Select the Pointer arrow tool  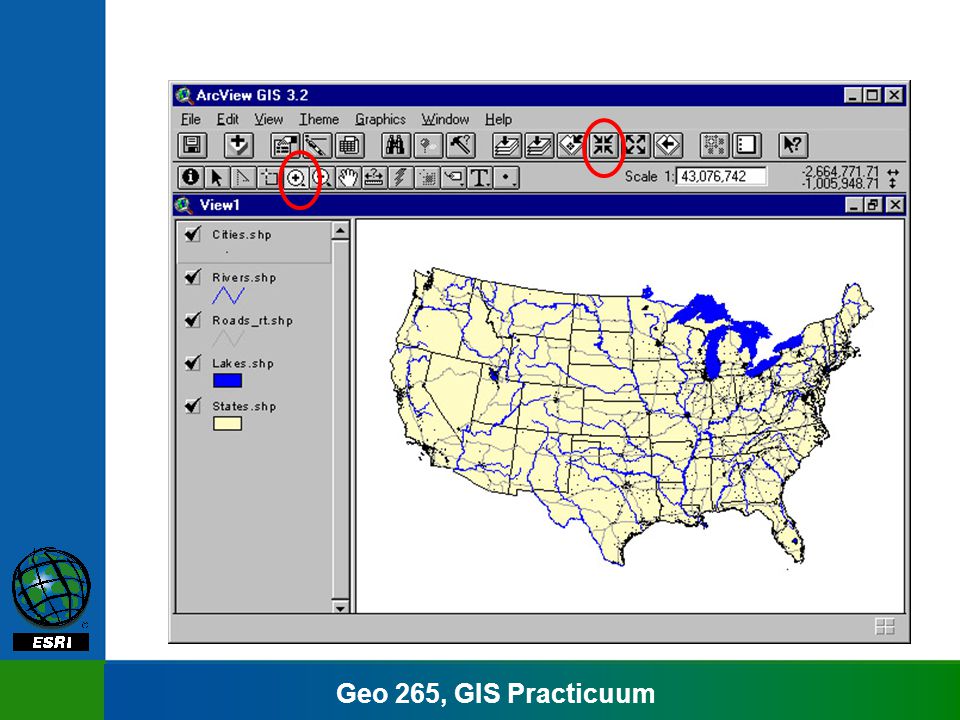pyautogui.click(x=217, y=178)
